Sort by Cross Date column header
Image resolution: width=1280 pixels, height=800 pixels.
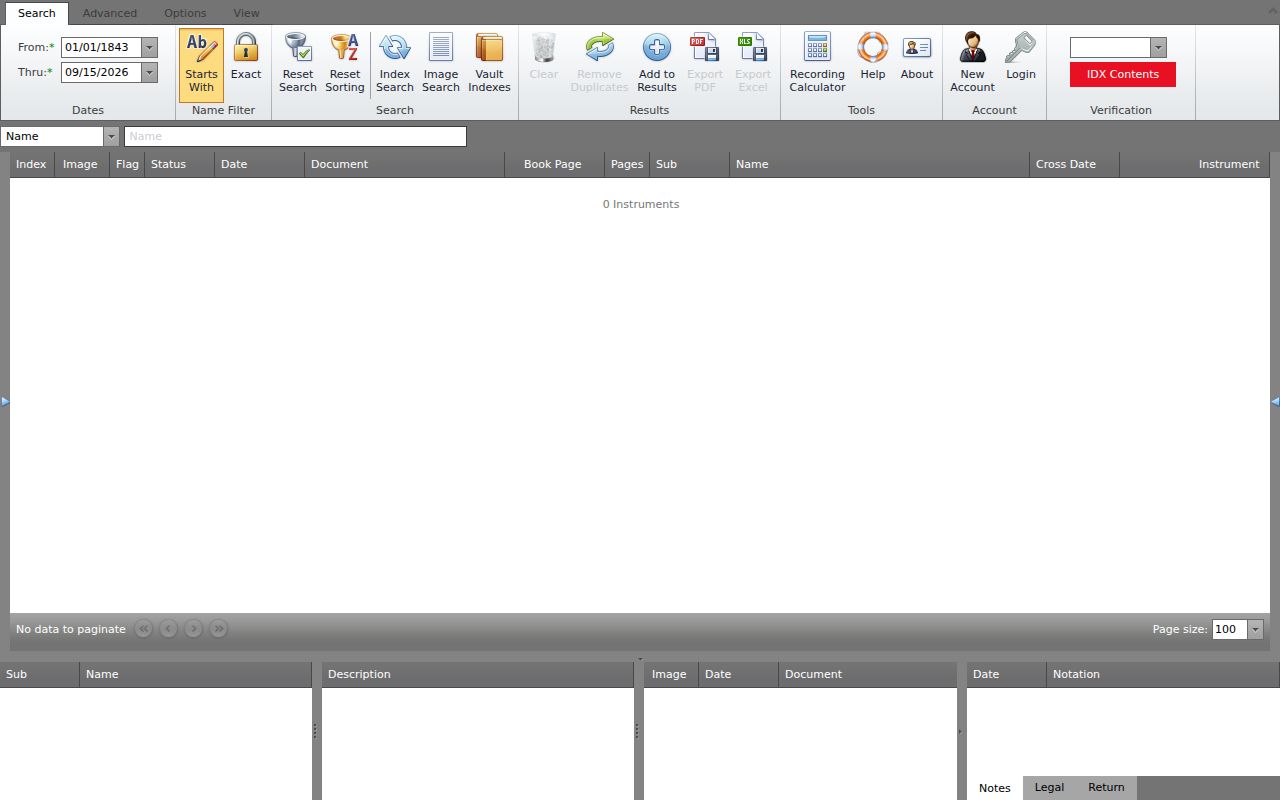click(1074, 164)
